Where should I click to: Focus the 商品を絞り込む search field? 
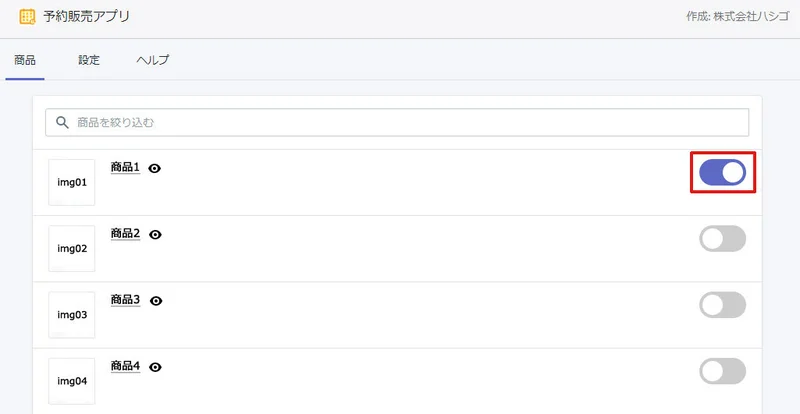click(397, 123)
